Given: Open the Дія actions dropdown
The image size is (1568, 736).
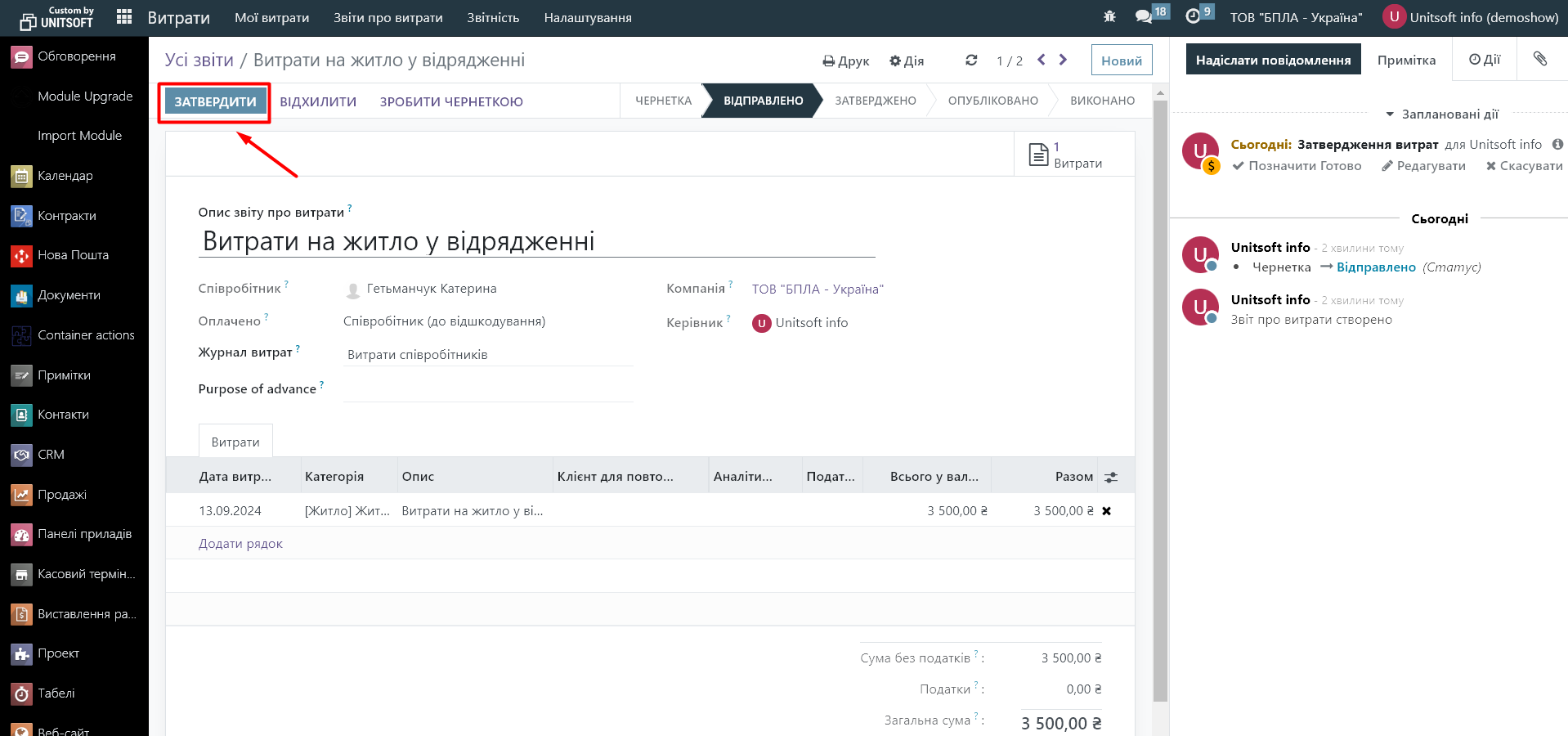Looking at the screenshot, I should click(907, 61).
